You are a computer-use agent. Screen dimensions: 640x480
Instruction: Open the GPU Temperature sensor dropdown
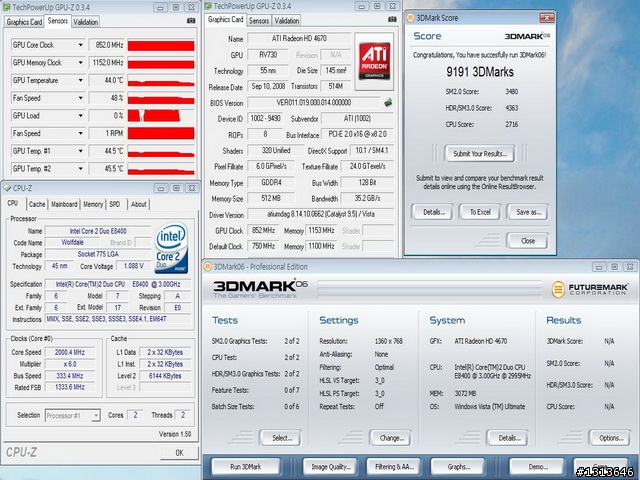click(x=80, y=80)
